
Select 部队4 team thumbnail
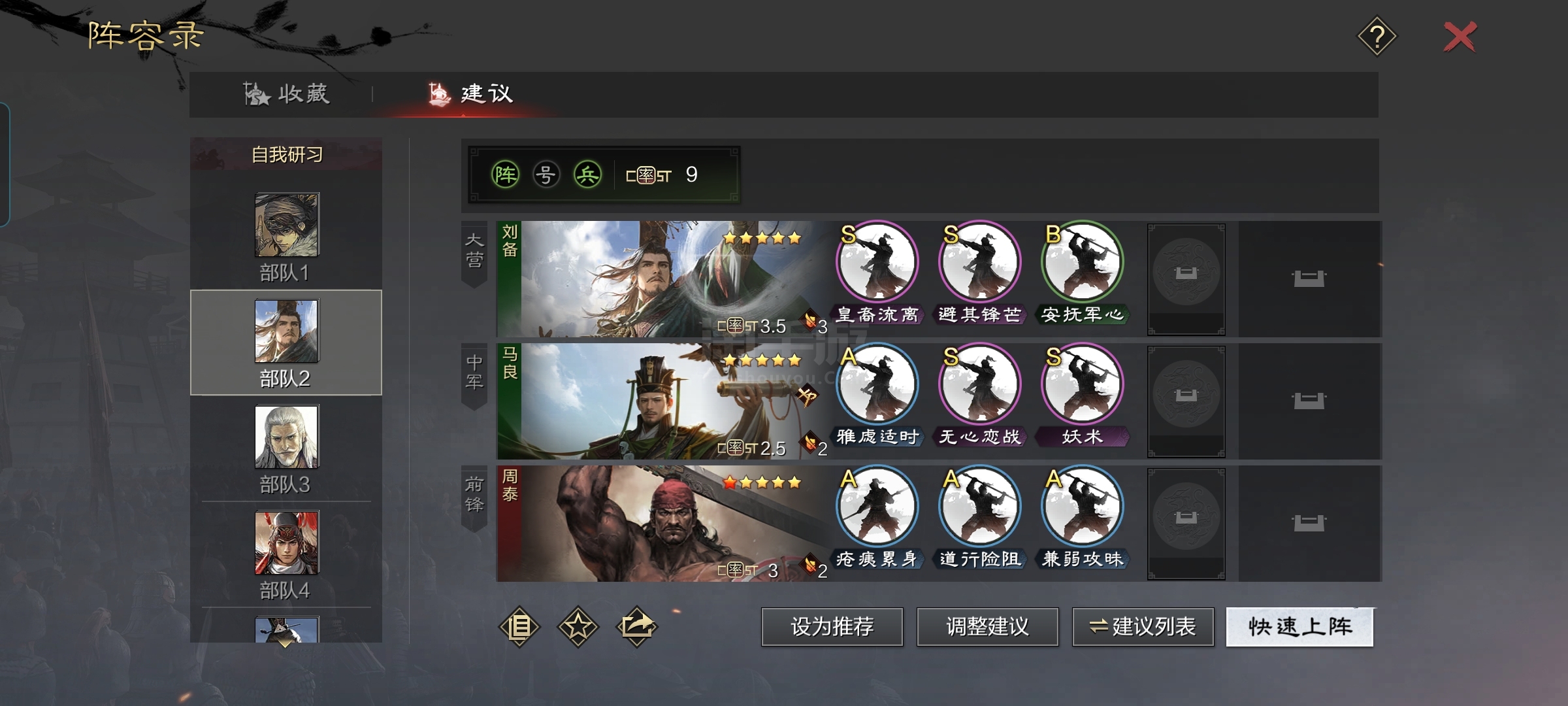coord(287,543)
